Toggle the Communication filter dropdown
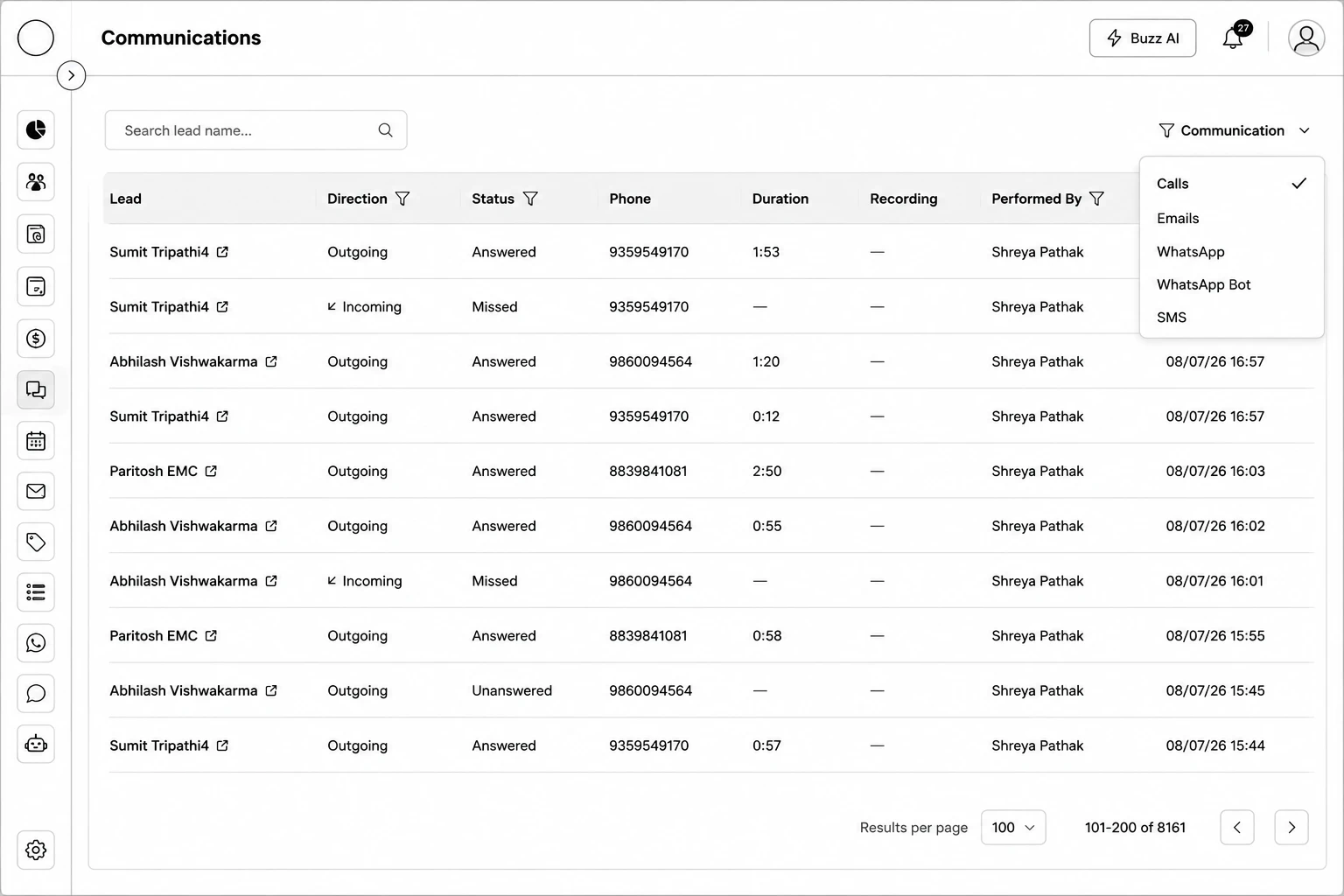This screenshot has width=1344, height=896. click(1234, 130)
